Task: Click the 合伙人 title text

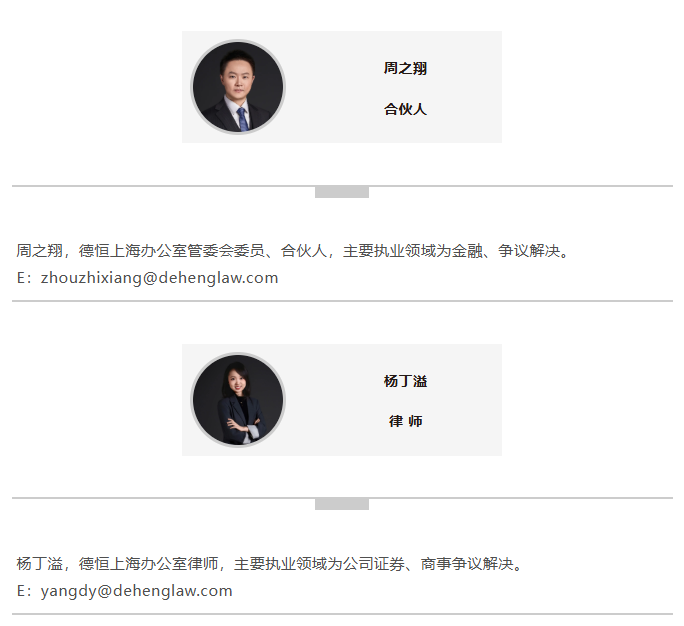Action: pyautogui.click(x=405, y=109)
